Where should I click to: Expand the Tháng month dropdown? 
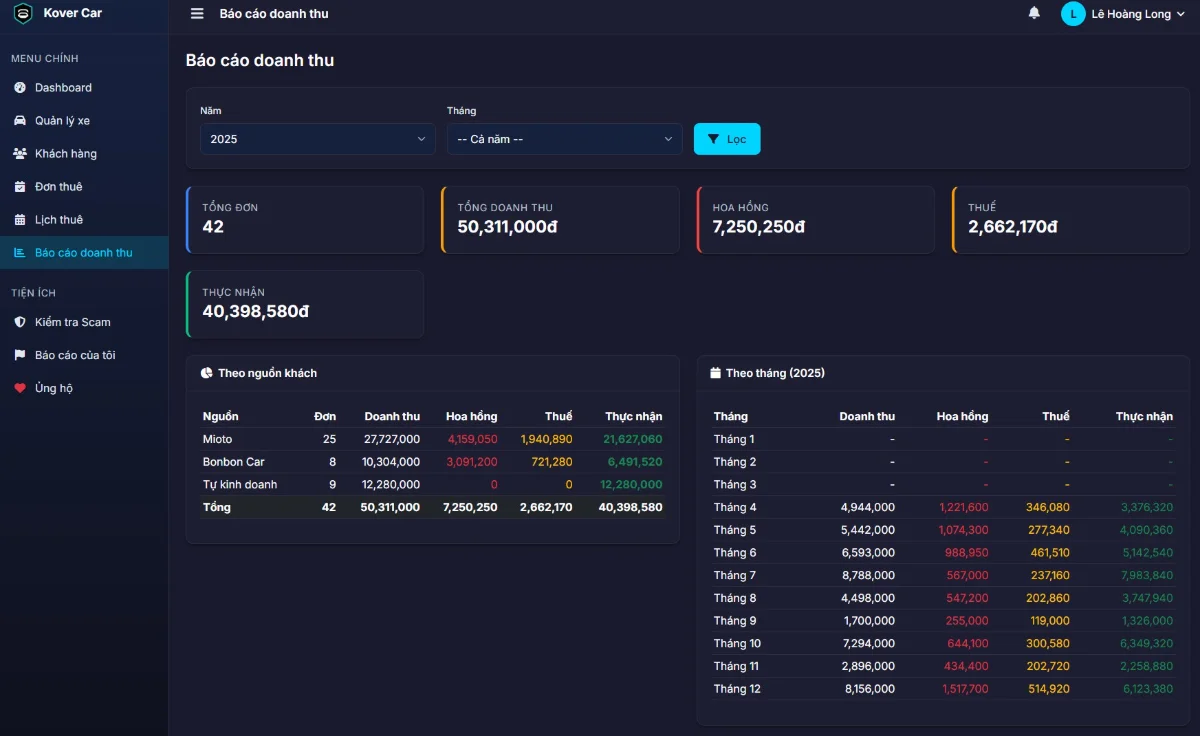click(564, 139)
